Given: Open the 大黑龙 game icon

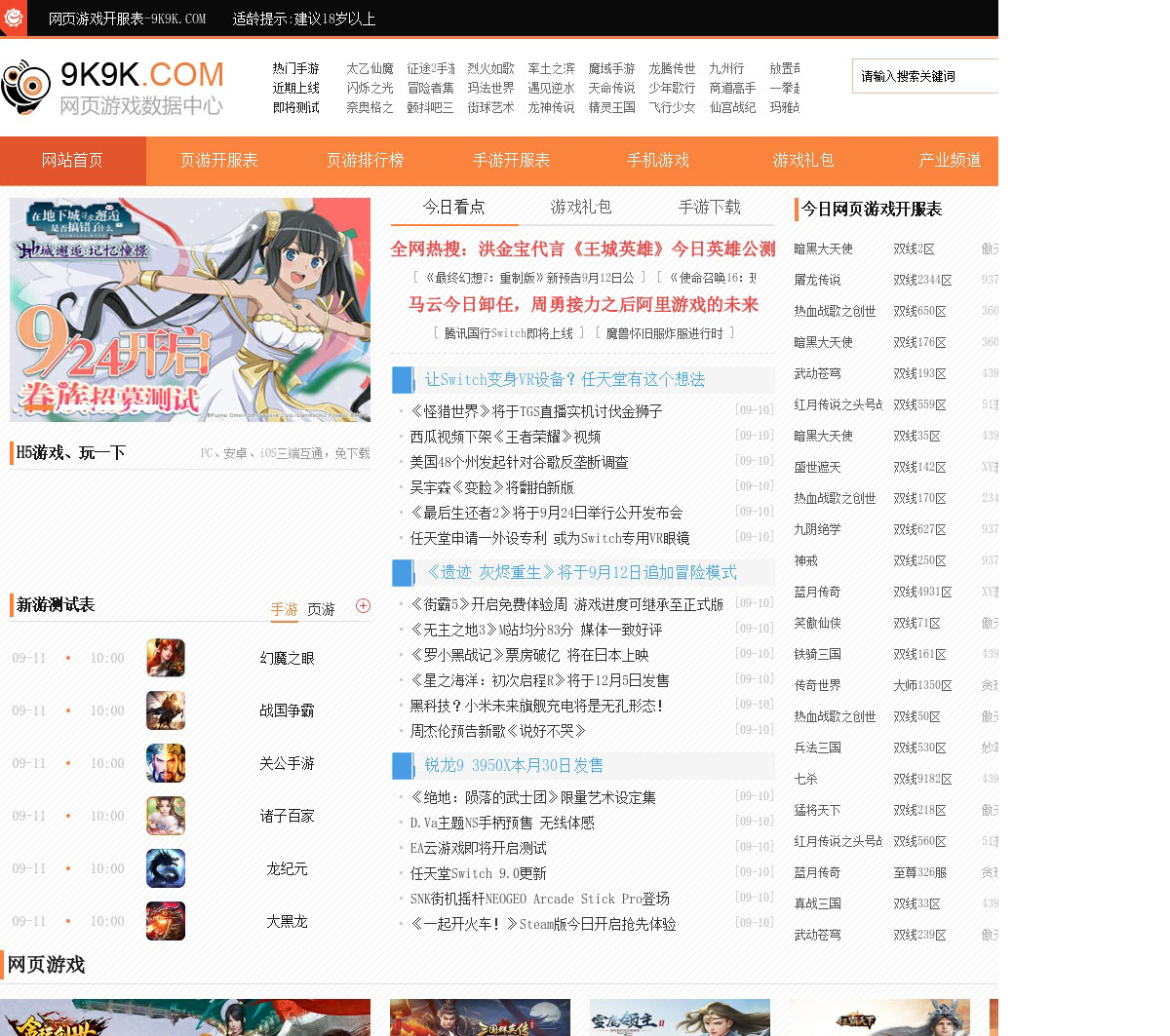Looking at the screenshot, I should pos(166,921).
